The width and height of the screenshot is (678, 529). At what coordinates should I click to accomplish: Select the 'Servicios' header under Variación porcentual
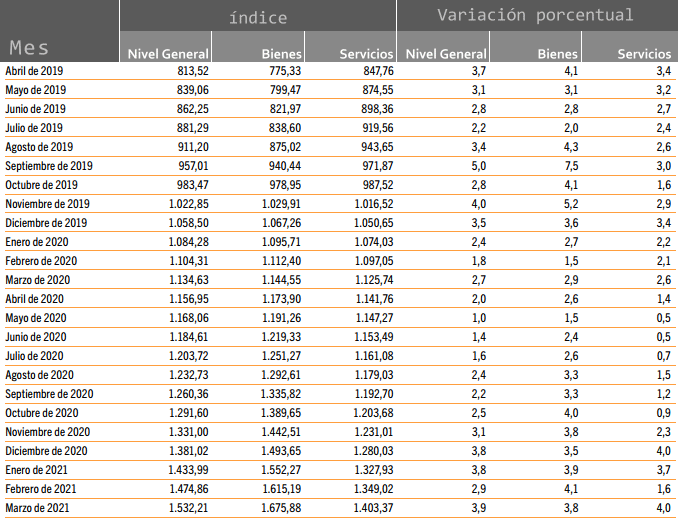(x=644, y=54)
